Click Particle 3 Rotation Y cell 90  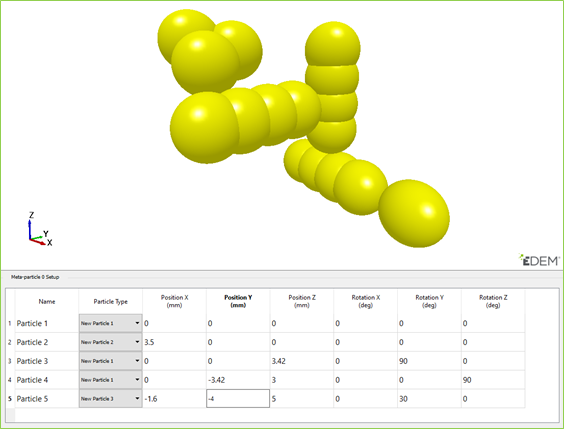coord(429,361)
